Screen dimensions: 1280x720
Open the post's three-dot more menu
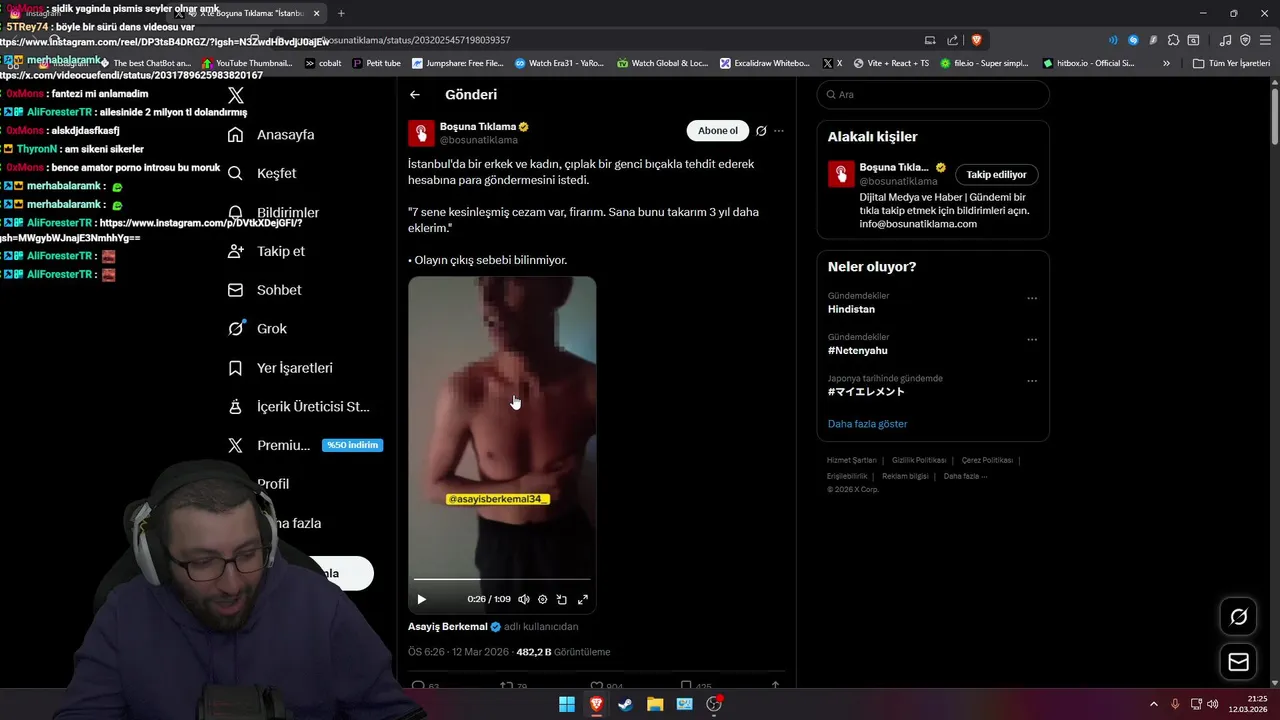click(x=779, y=131)
